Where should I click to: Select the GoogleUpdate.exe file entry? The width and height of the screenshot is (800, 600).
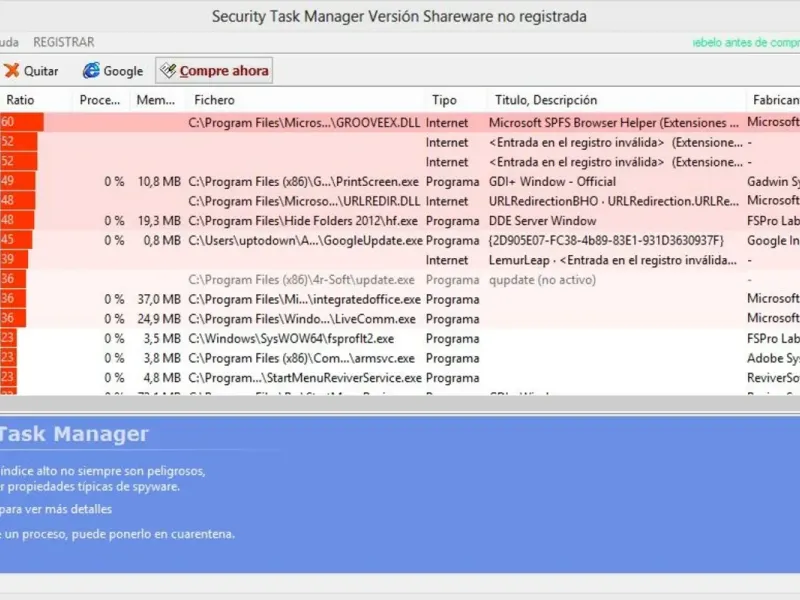(305, 240)
